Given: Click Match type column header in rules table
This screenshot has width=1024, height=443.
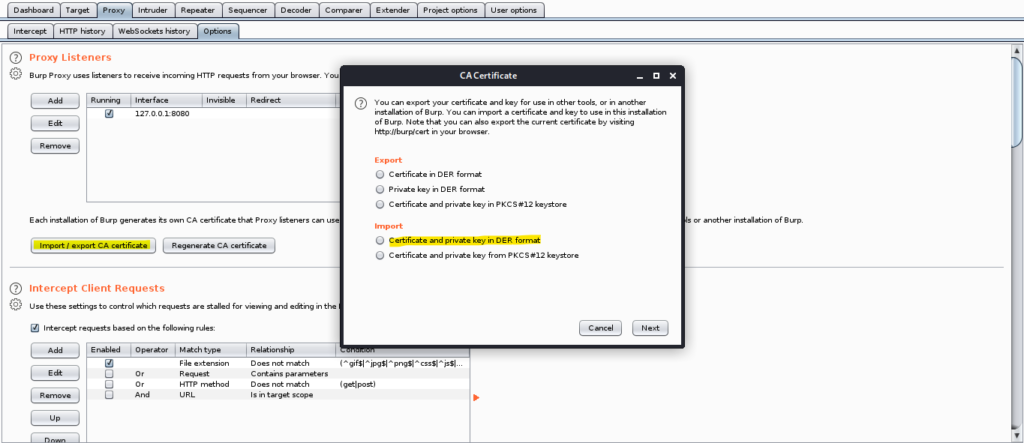Looking at the screenshot, I should click(210, 350).
